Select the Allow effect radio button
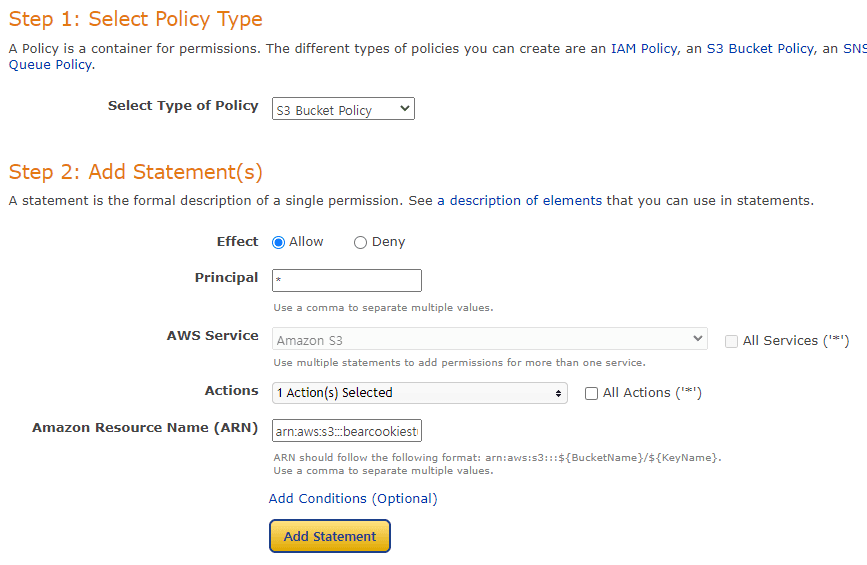The width and height of the screenshot is (867, 565). click(279, 242)
